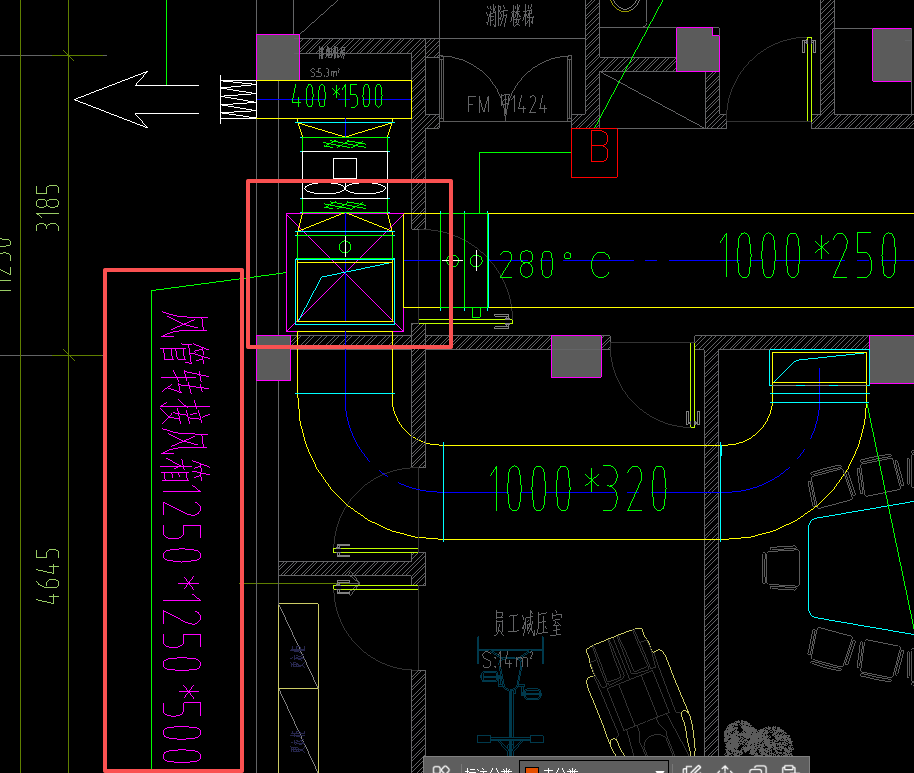Select the fan unit with twin ellipses
This screenshot has height=773, width=914.
(x=345, y=175)
